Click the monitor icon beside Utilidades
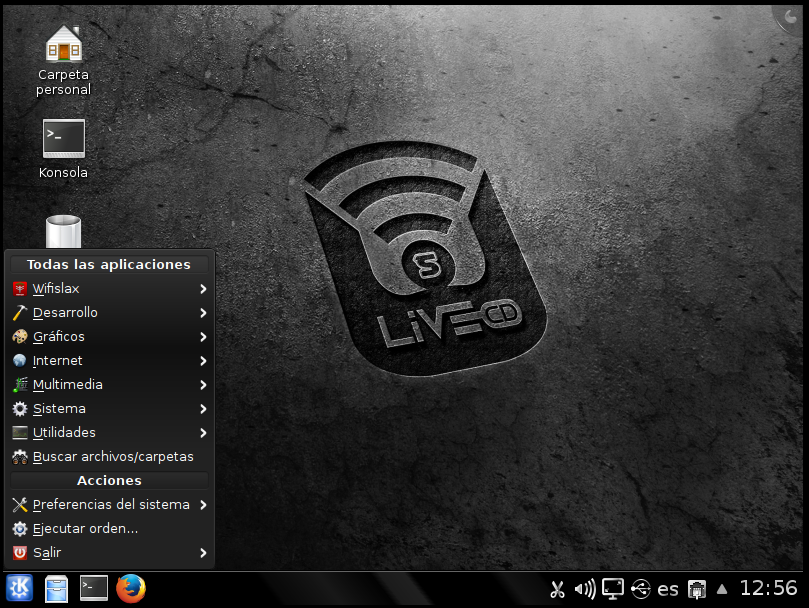Image resolution: width=809 pixels, height=608 pixels. 20,433
